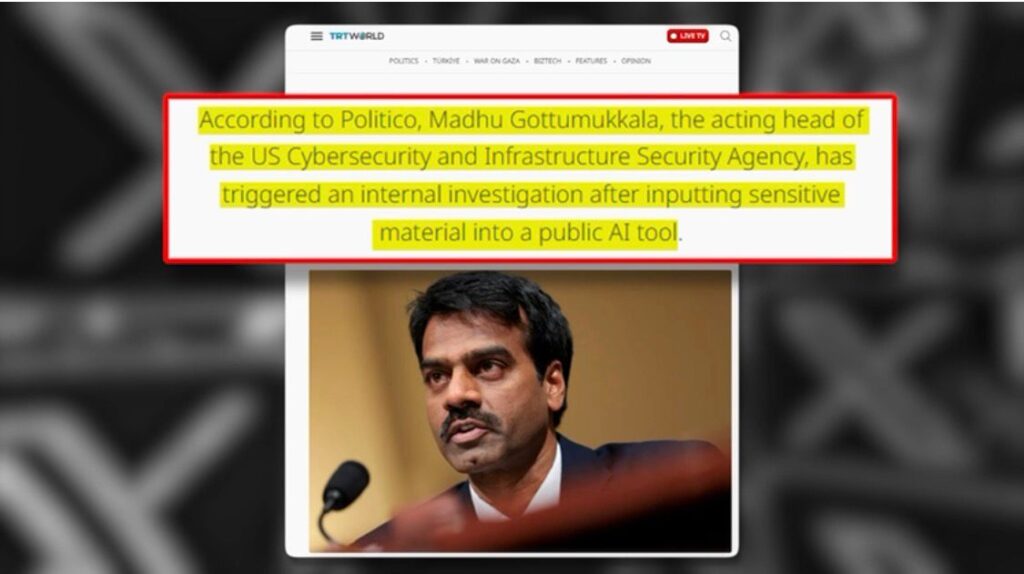
Task: Click the search magnifier icon
Action: pos(726,36)
